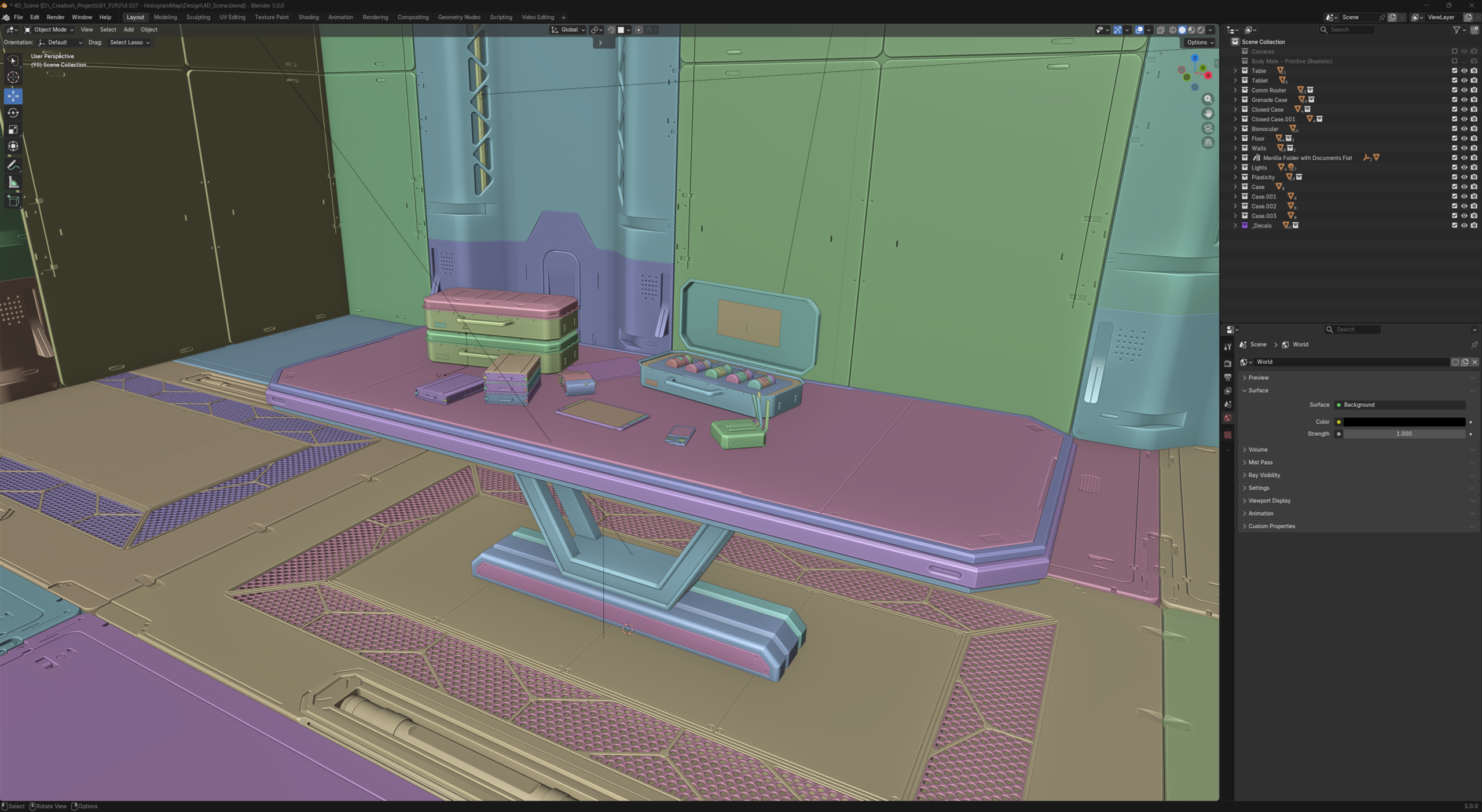Switch to rendered viewport shading
Screen dimensions: 1482x812
click(1201, 30)
